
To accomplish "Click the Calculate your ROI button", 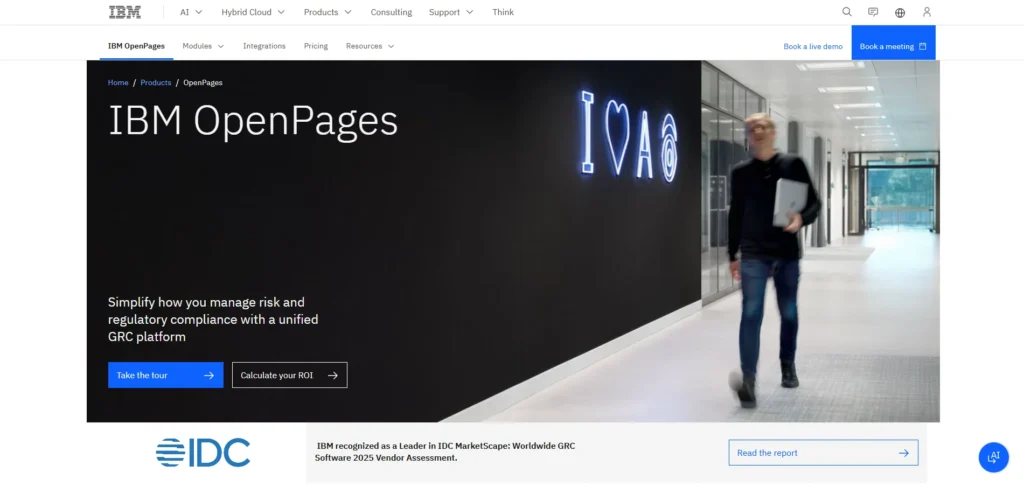I will click(290, 375).
